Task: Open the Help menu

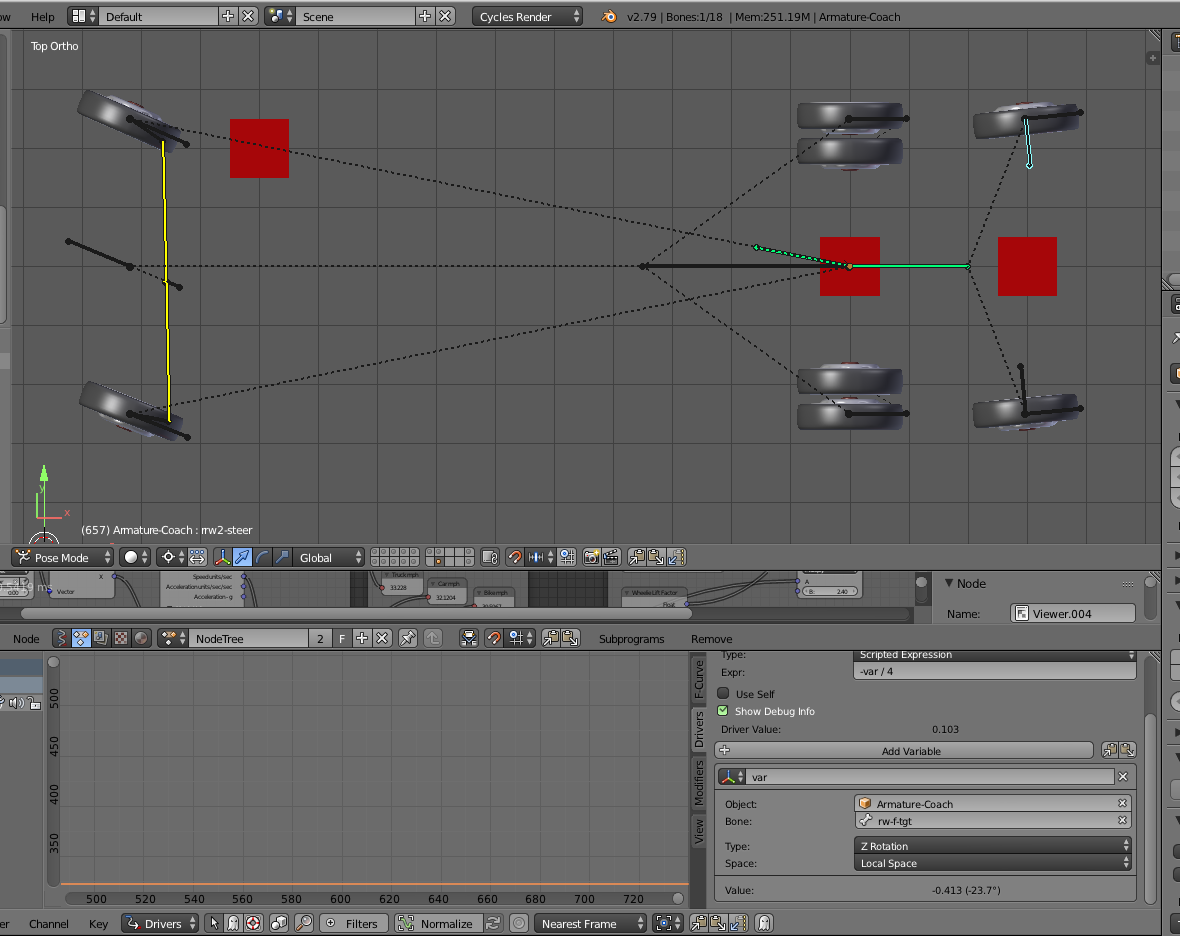Action: point(43,17)
